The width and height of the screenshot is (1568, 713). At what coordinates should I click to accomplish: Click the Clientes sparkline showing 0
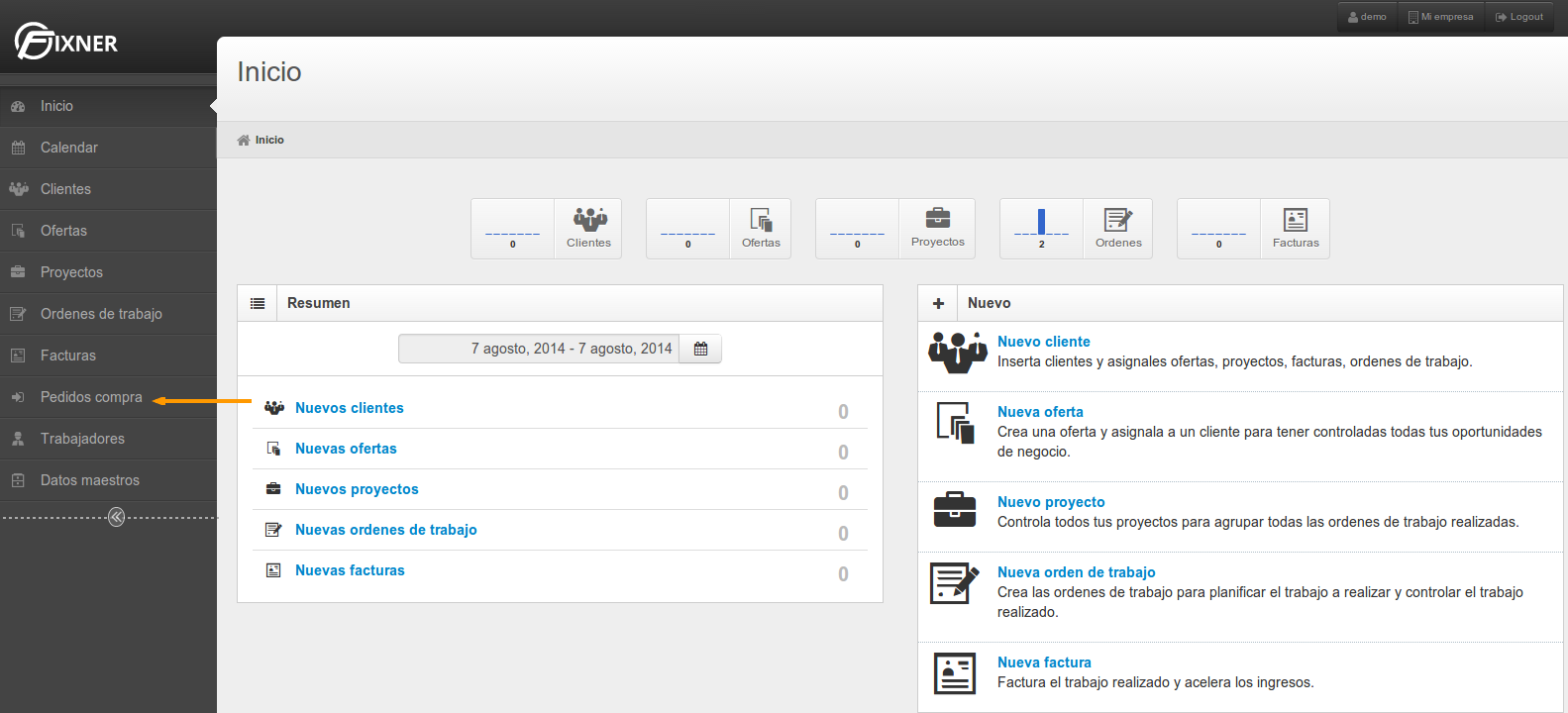pyautogui.click(x=512, y=229)
